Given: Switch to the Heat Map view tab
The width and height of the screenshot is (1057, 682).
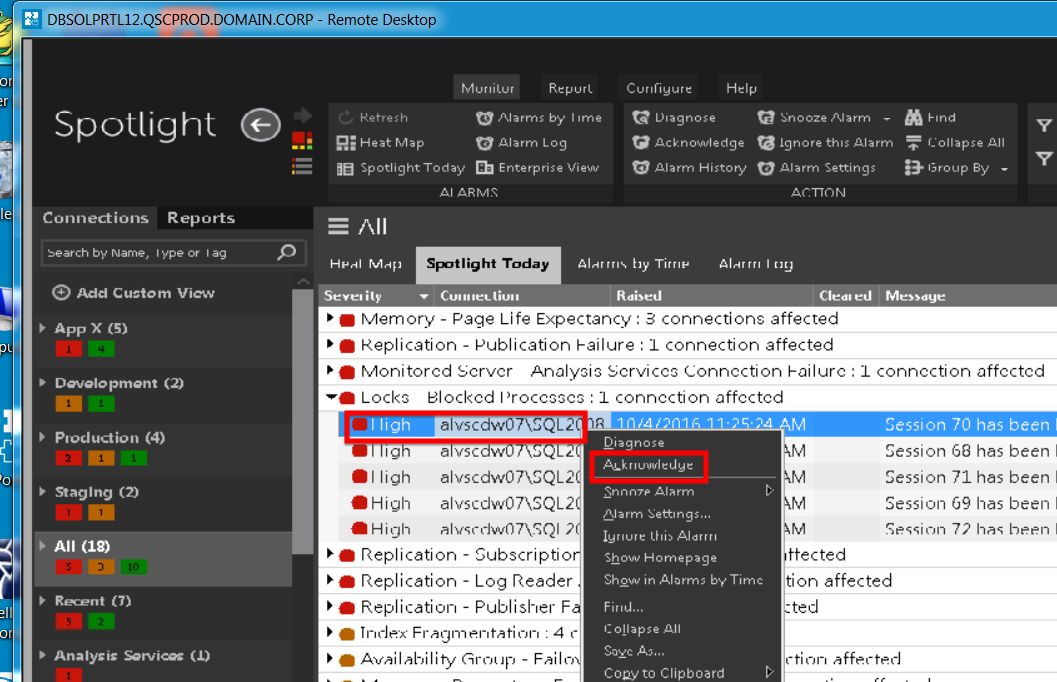Looking at the screenshot, I should [x=365, y=264].
